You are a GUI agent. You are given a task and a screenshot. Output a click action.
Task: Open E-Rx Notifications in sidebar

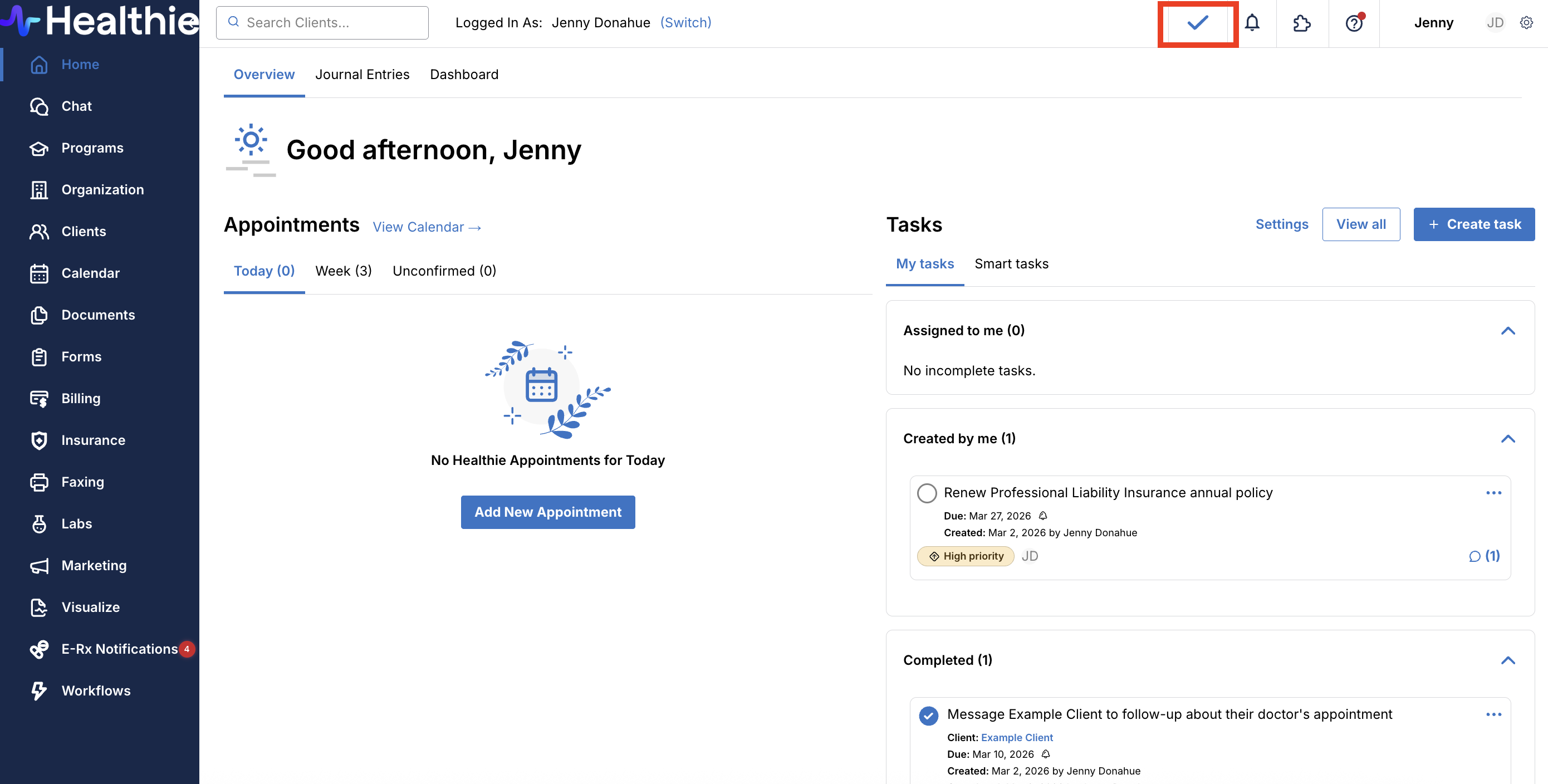click(x=119, y=649)
